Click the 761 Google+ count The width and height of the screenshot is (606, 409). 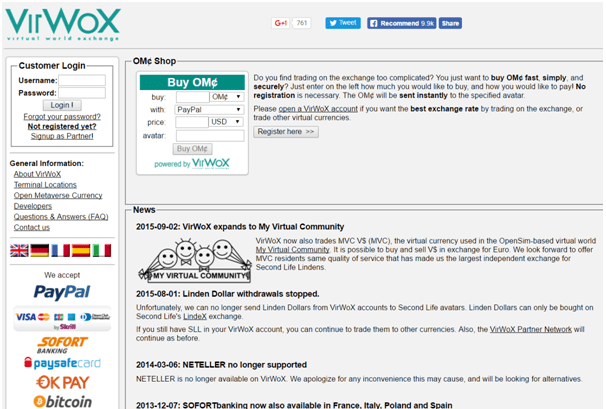(x=302, y=23)
